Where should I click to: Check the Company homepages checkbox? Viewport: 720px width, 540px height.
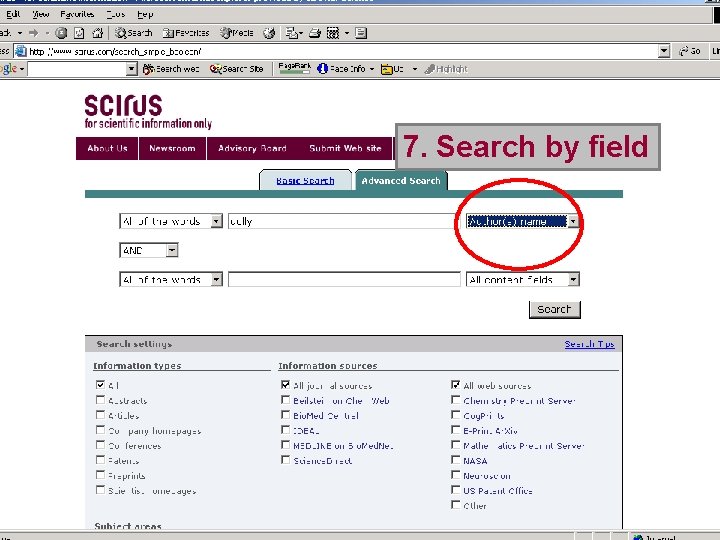[101, 430]
